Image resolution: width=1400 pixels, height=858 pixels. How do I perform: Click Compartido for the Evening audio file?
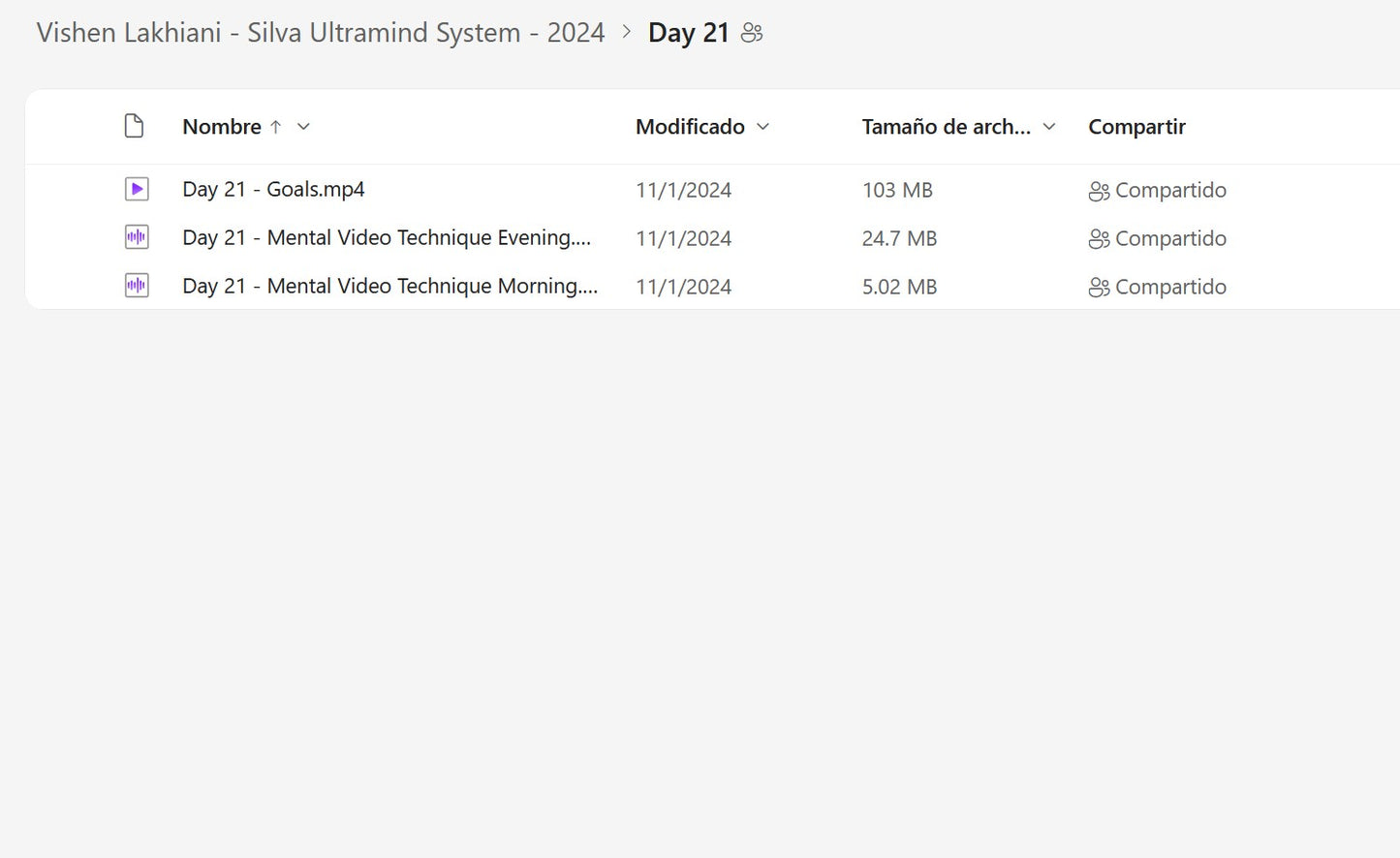[1169, 238]
